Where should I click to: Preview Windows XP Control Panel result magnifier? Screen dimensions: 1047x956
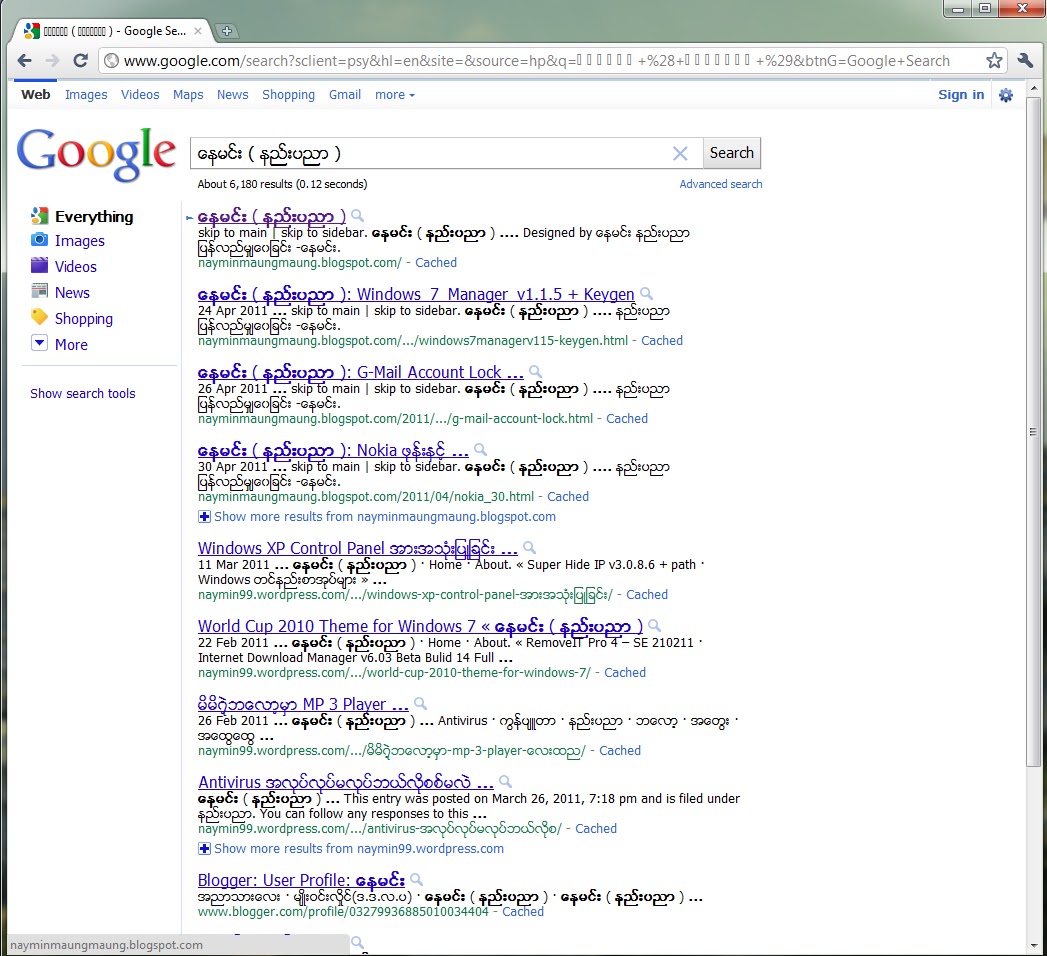coord(530,548)
